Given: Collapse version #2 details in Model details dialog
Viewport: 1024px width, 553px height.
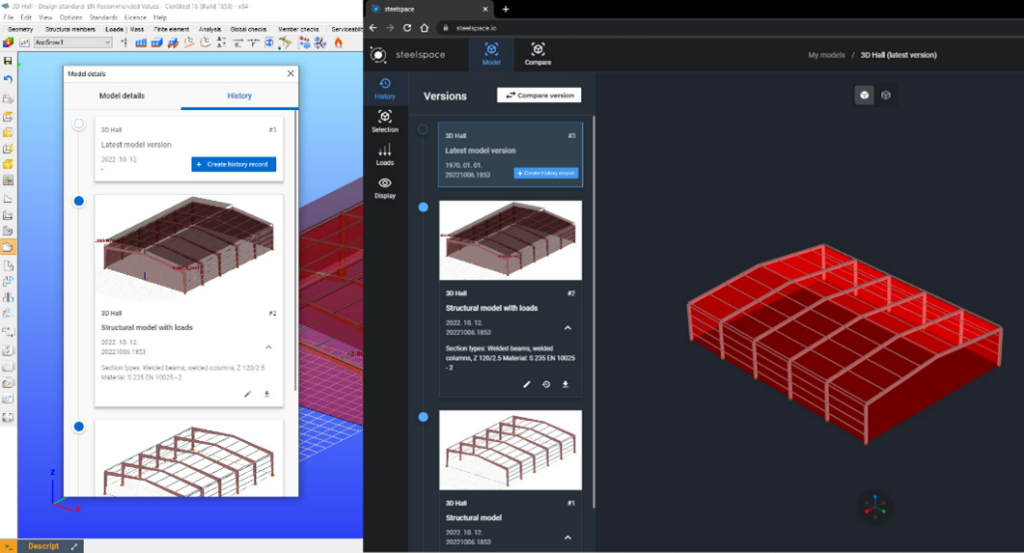Looking at the screenshot, I should pyautogui.click(x=268, y=347).
